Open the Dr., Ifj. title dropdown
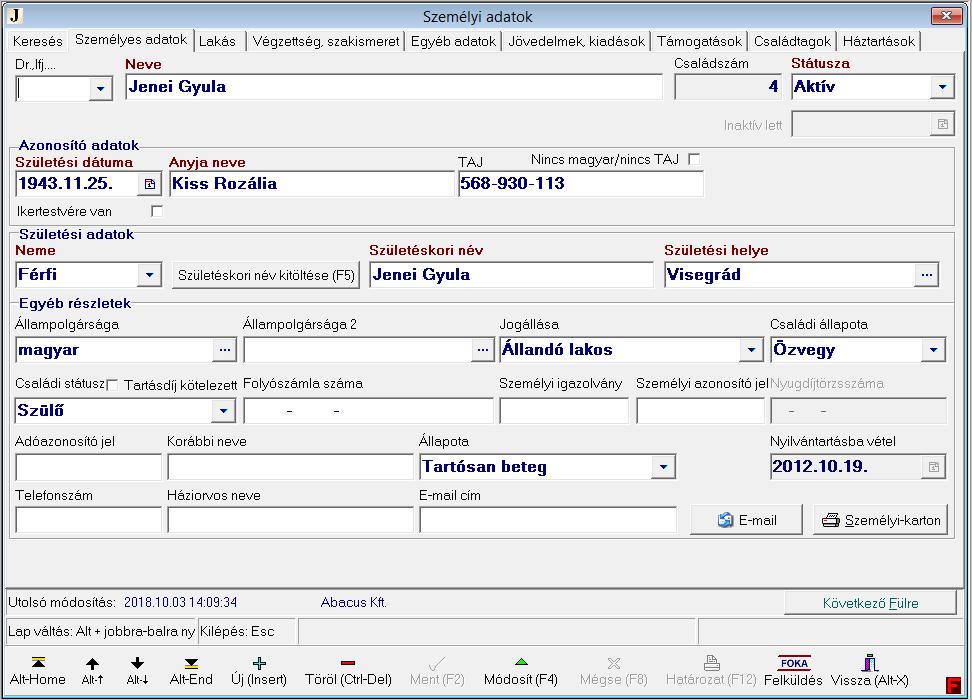972x700 pixels. tap(100, 89)
